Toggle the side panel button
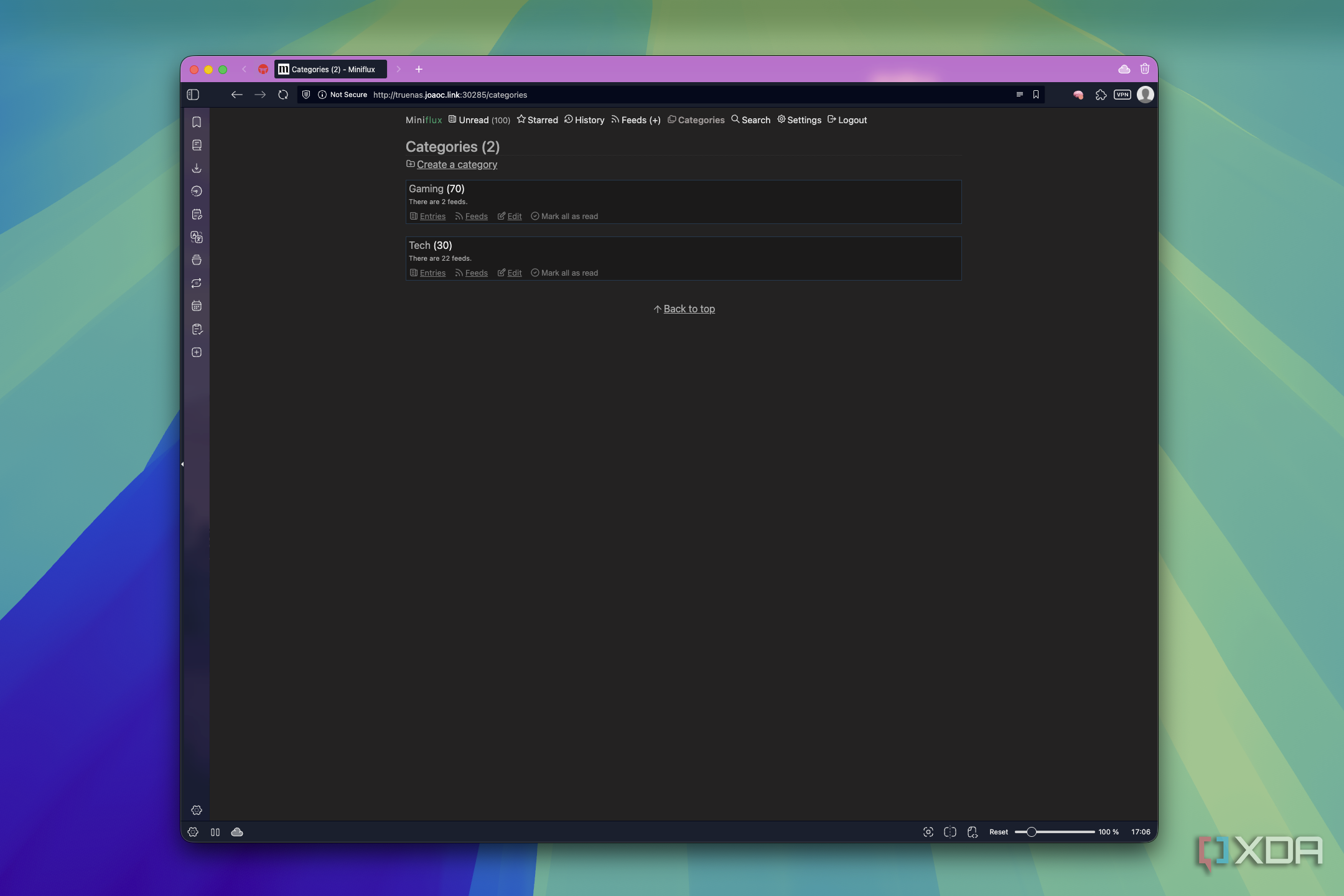This screenshot has height=896, width=1344. 193,95
